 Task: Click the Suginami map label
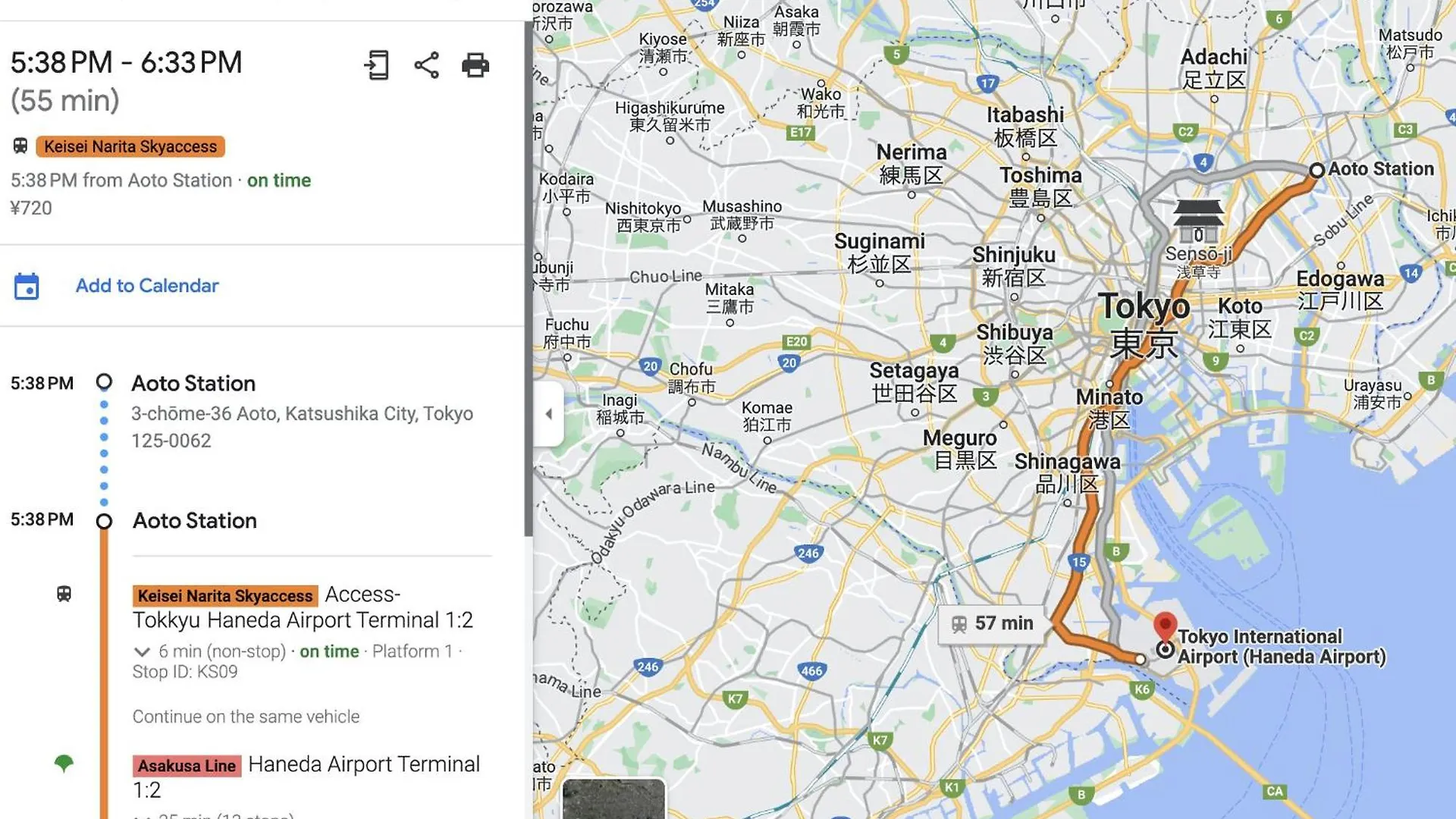coord(880,253)
